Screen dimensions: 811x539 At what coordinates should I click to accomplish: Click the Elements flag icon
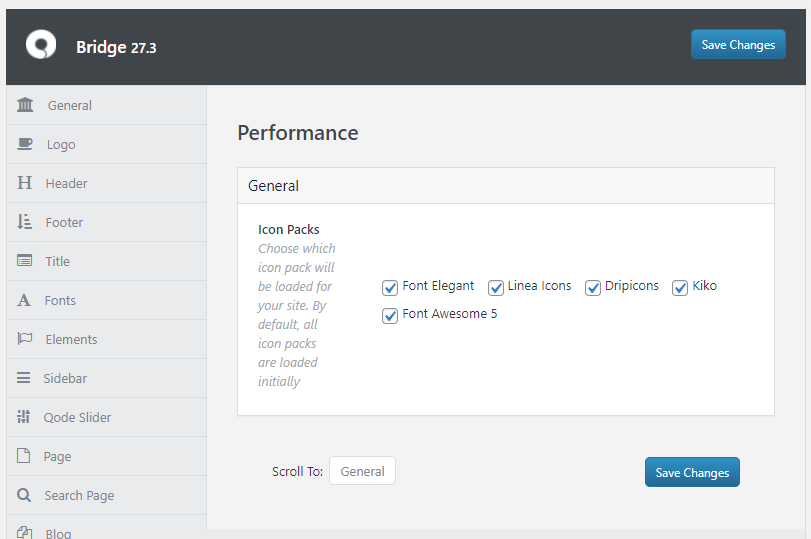[x=24, y=339]
